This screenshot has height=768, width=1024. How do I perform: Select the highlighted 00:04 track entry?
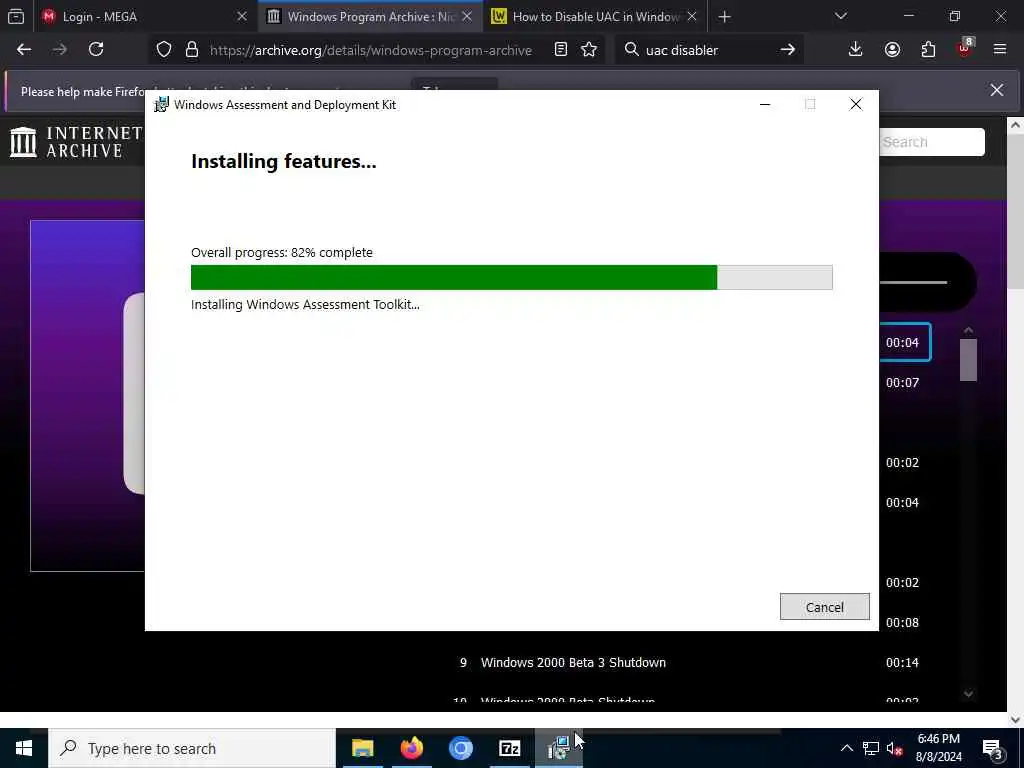904,342
